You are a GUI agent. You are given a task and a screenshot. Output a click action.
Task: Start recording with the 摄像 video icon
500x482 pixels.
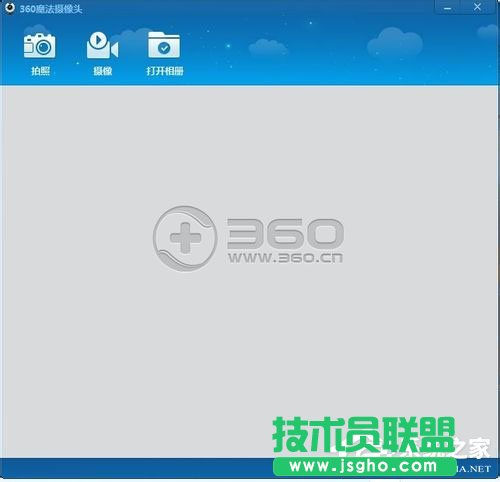(x=102, y=45)
